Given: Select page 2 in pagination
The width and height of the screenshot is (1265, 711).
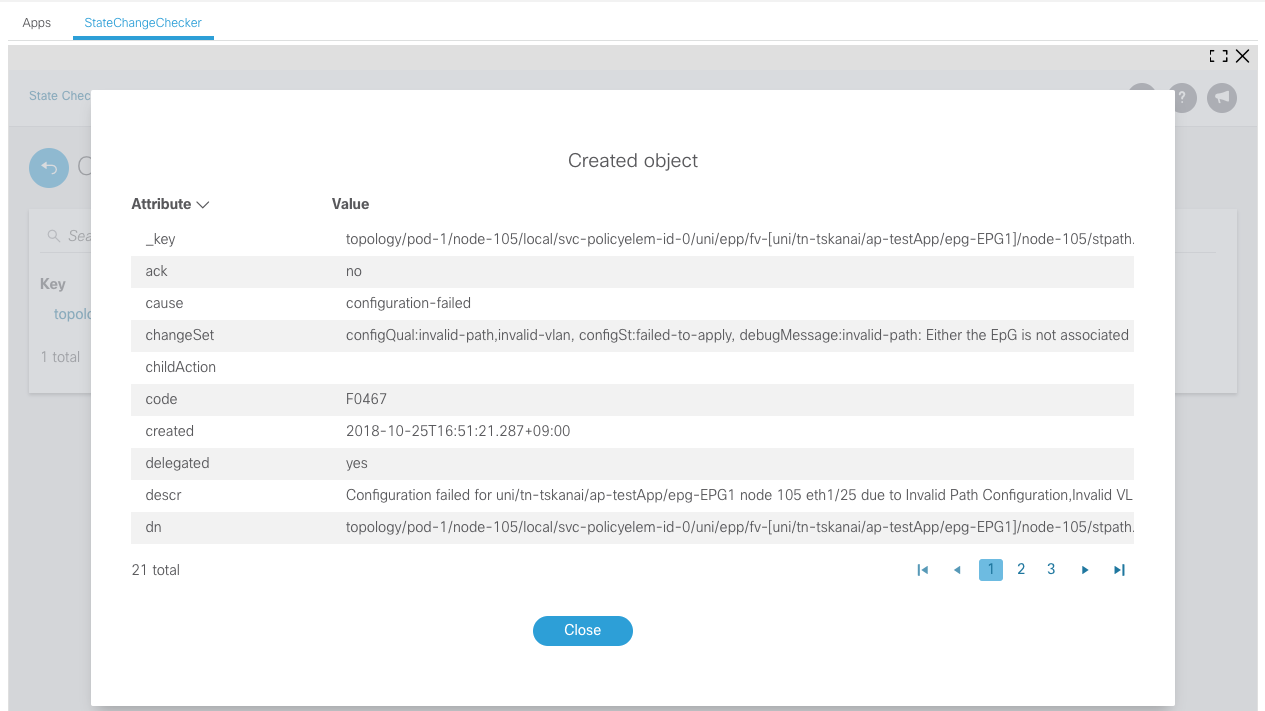Looking at the screenshot, I should click(x=1020, y=569).
